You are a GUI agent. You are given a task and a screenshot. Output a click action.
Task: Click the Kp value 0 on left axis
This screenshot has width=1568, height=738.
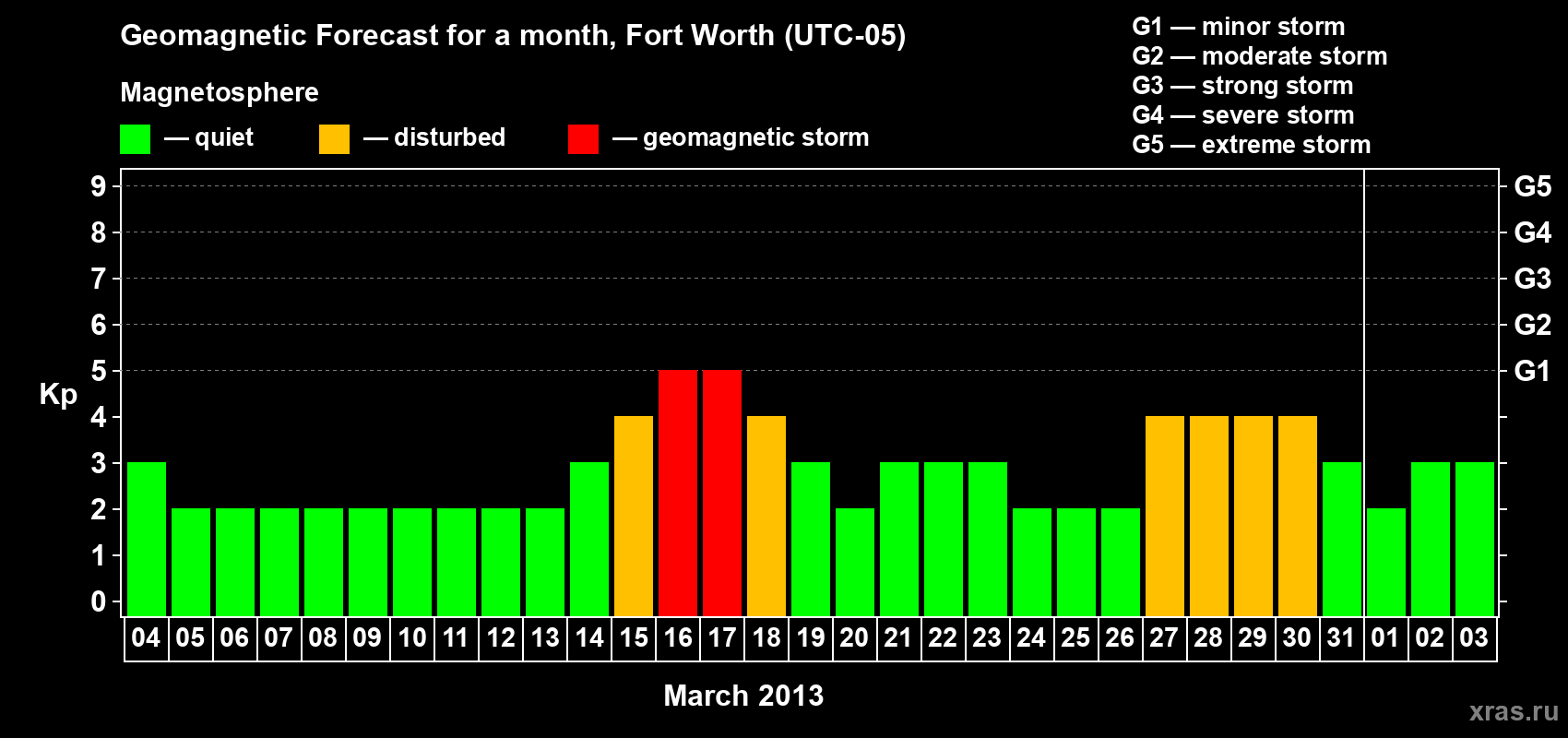click(x=99, y=601)
